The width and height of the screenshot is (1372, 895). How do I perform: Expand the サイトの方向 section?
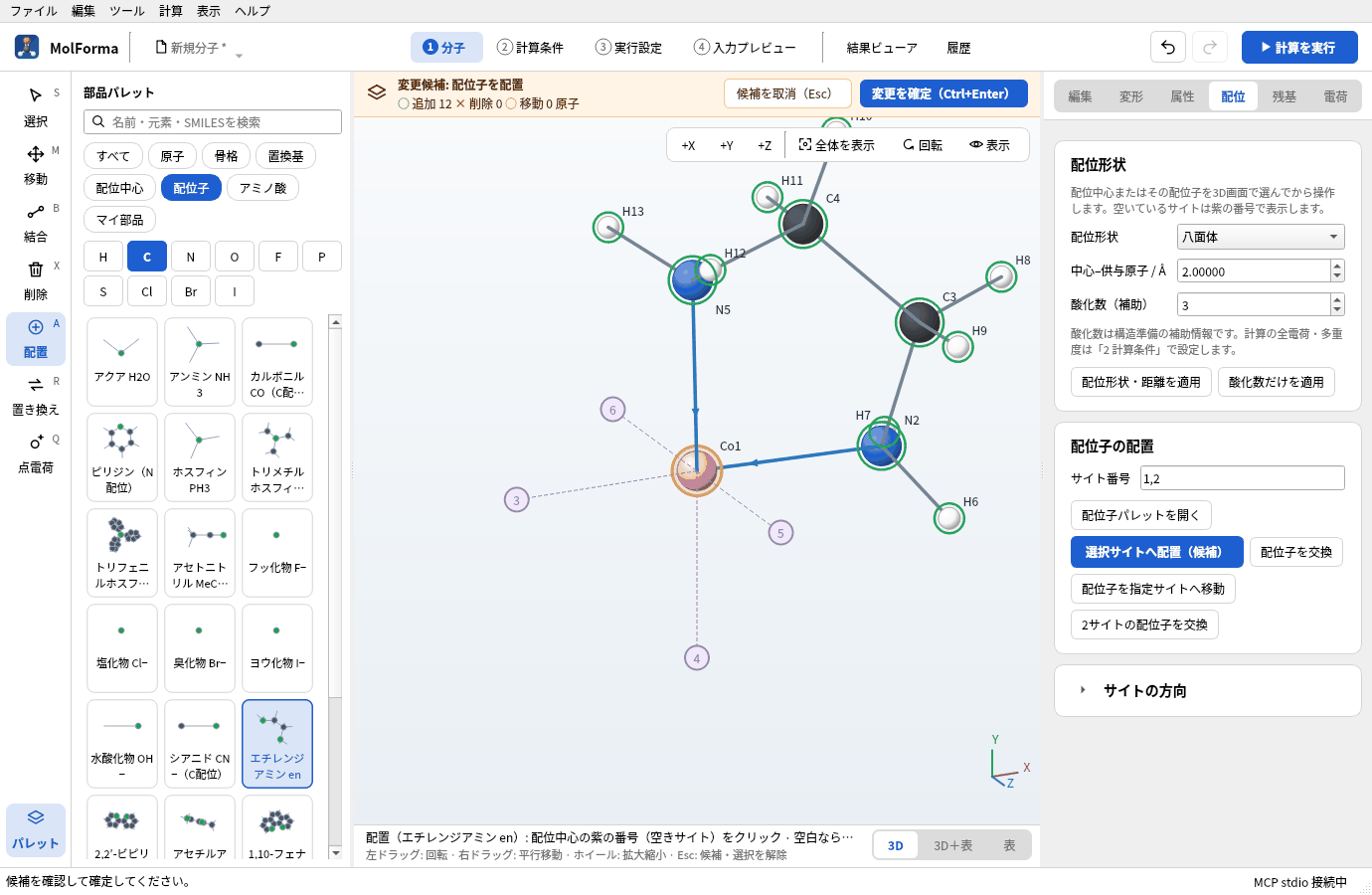(1207, 690)
